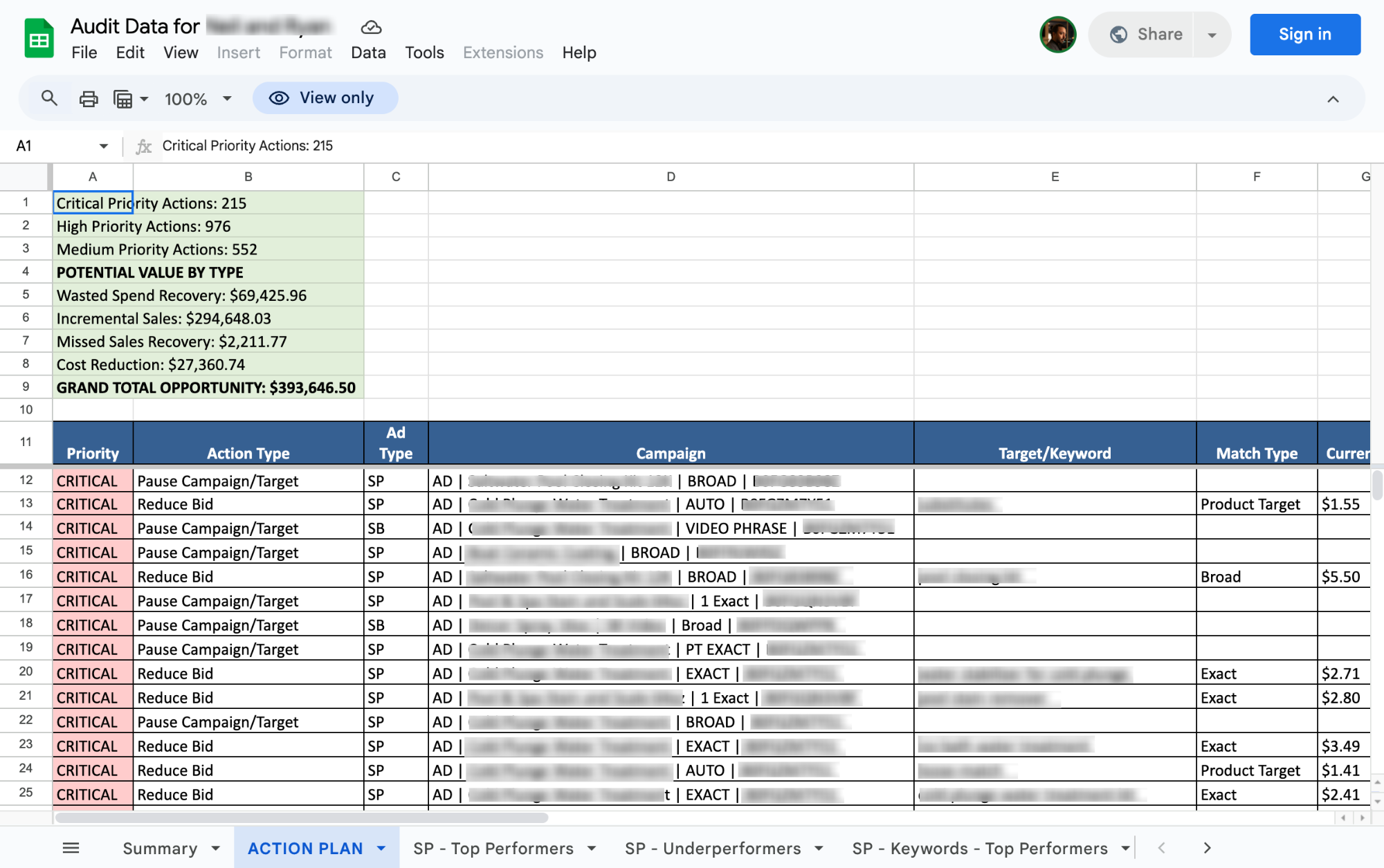This screenshot has width=1384, height=868.
Task: Open all sheets list via hamburger icon
Action: pyautogui.click(x=71, y=847)
